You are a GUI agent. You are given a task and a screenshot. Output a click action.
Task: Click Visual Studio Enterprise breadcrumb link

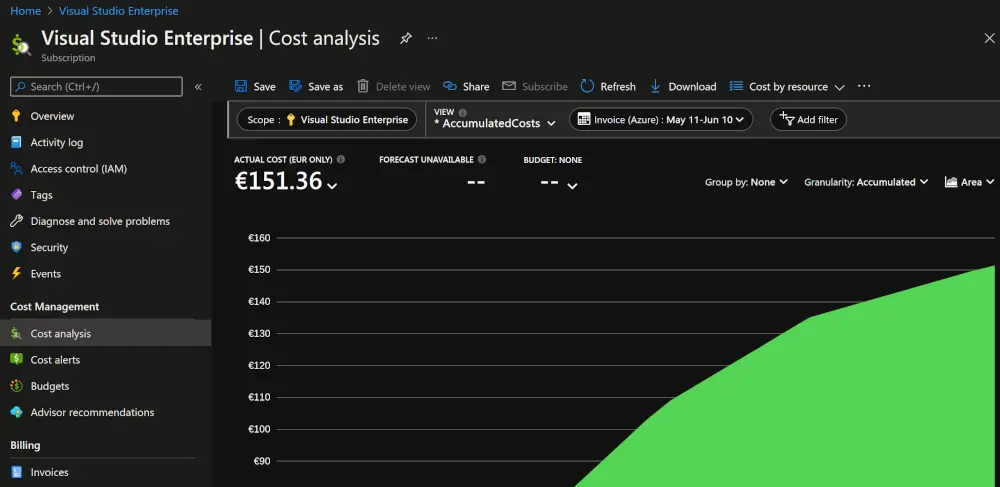point(119,11)
